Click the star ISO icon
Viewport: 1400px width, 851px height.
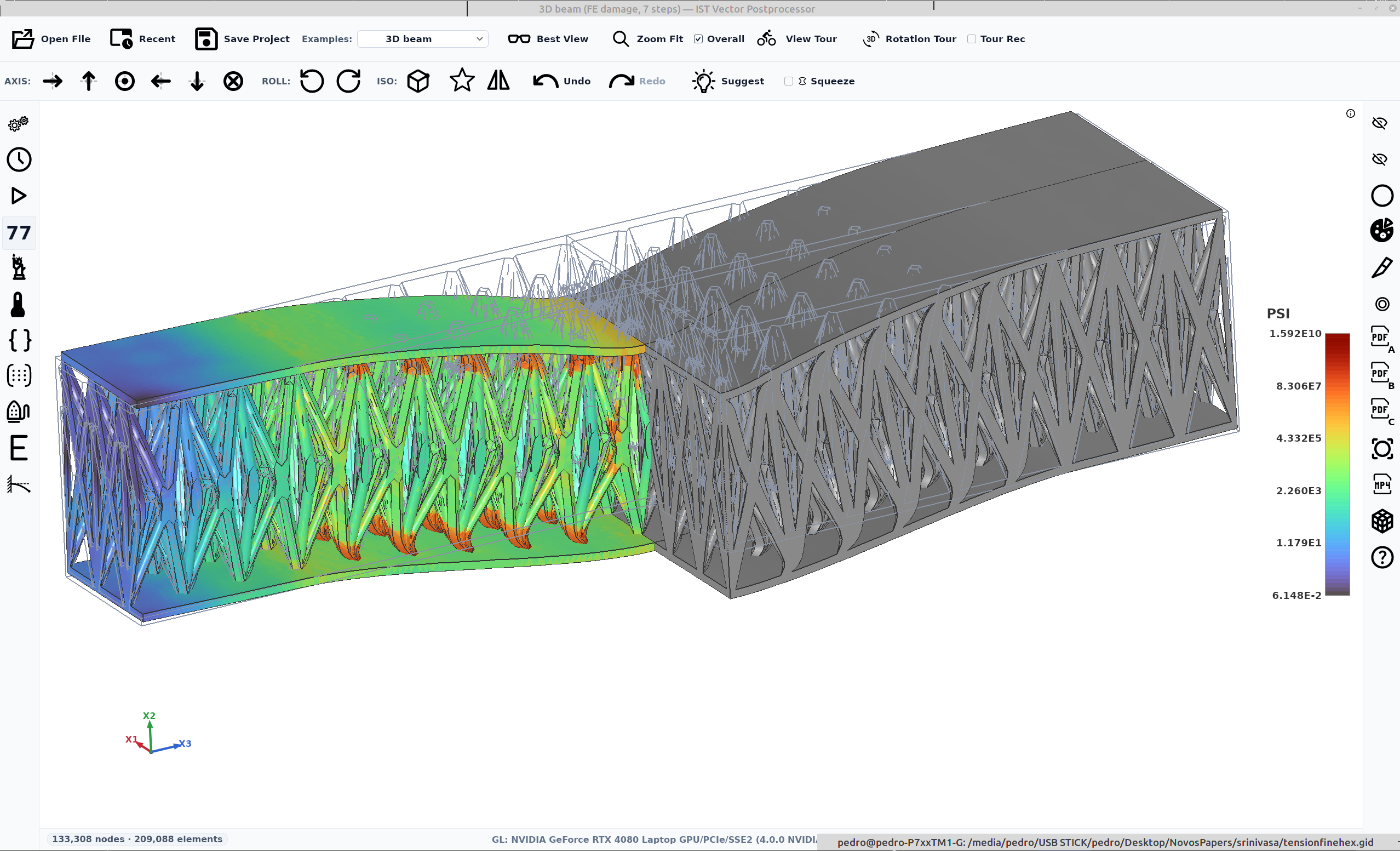pyautogui.click(x=462, y=80)
